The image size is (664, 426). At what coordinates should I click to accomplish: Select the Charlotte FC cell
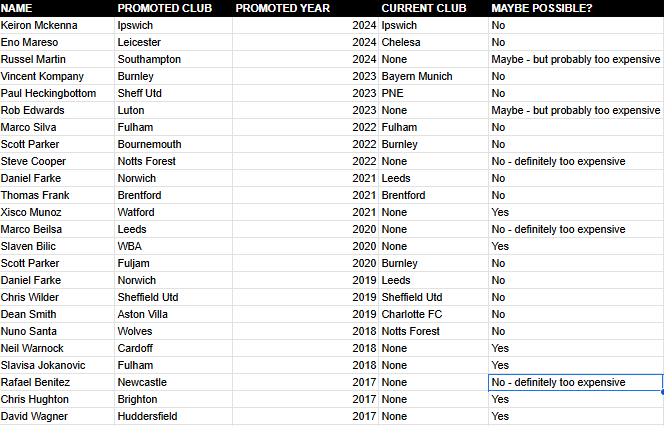pyautogui.click(x=433, y=314)
